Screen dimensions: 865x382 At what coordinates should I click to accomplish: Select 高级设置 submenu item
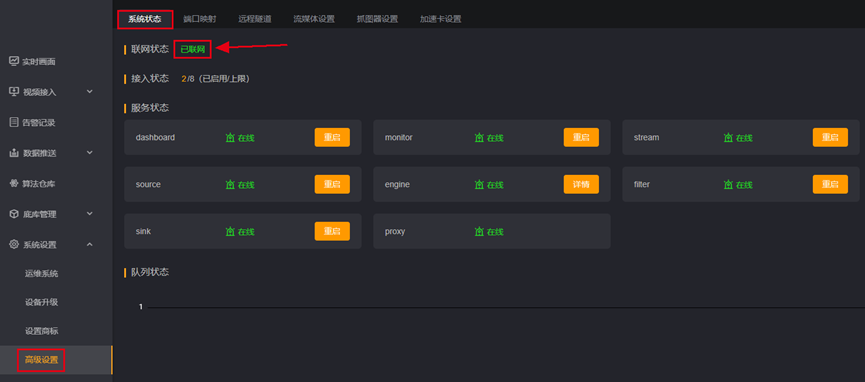pos(41,360)
